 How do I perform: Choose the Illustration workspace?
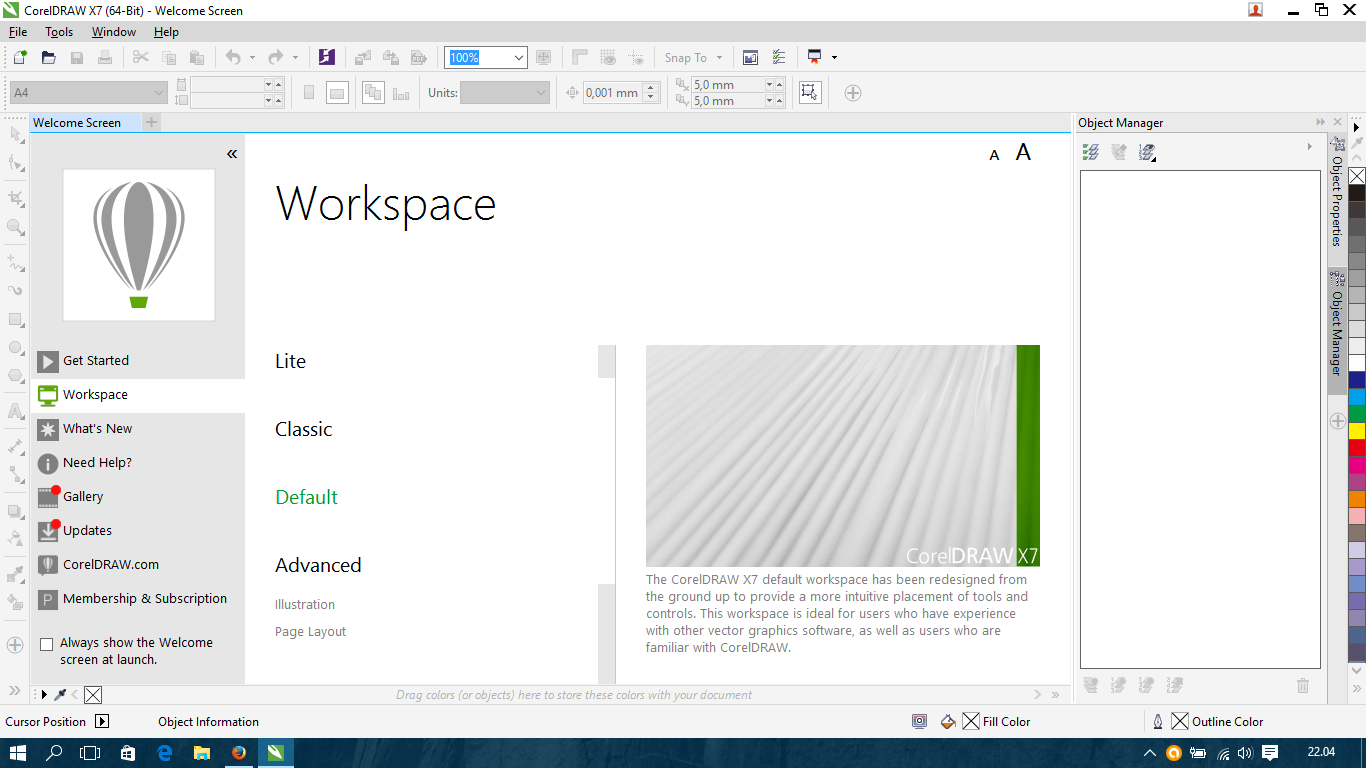coord(305,604)
